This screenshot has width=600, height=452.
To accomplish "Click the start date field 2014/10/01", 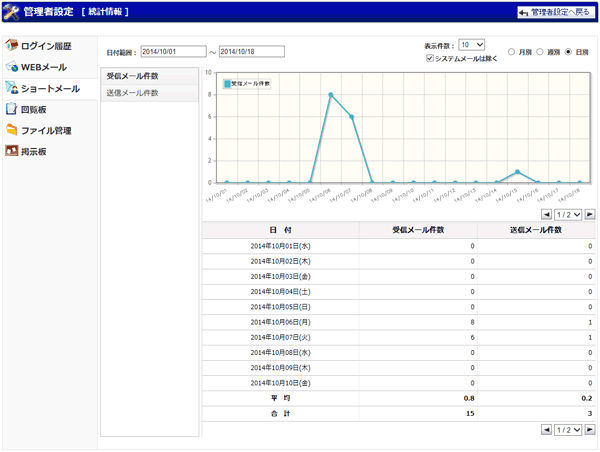I will click(x=173, y=52).
